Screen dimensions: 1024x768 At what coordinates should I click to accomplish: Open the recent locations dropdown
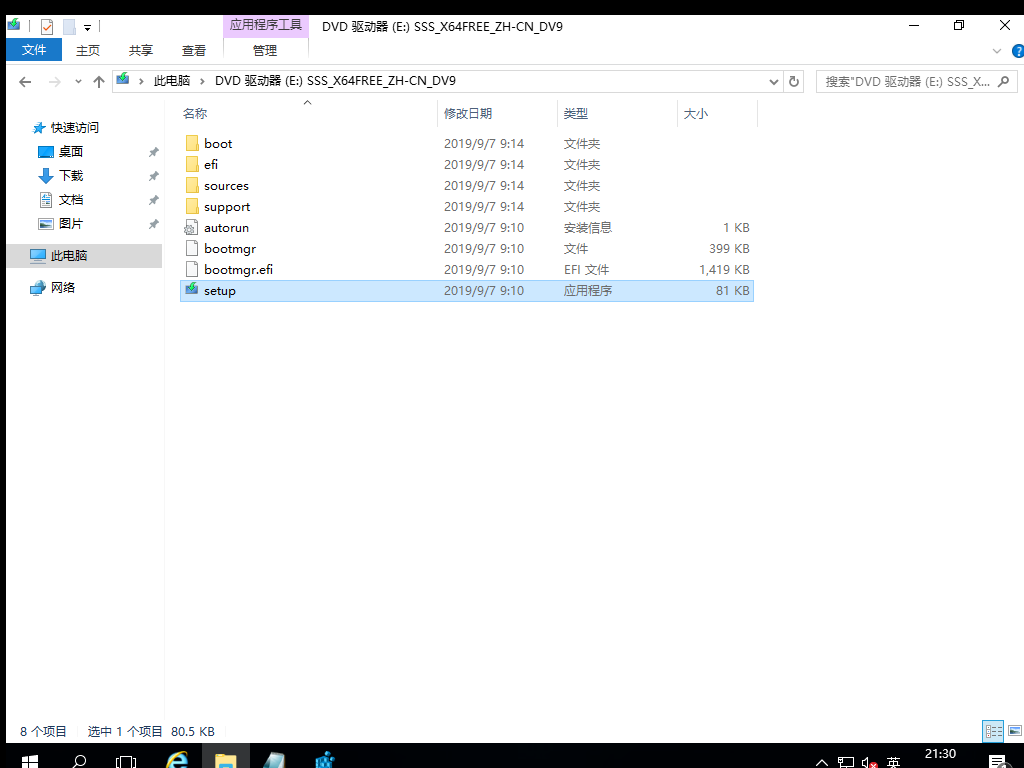pyautogui.click(x=78, y=82)
